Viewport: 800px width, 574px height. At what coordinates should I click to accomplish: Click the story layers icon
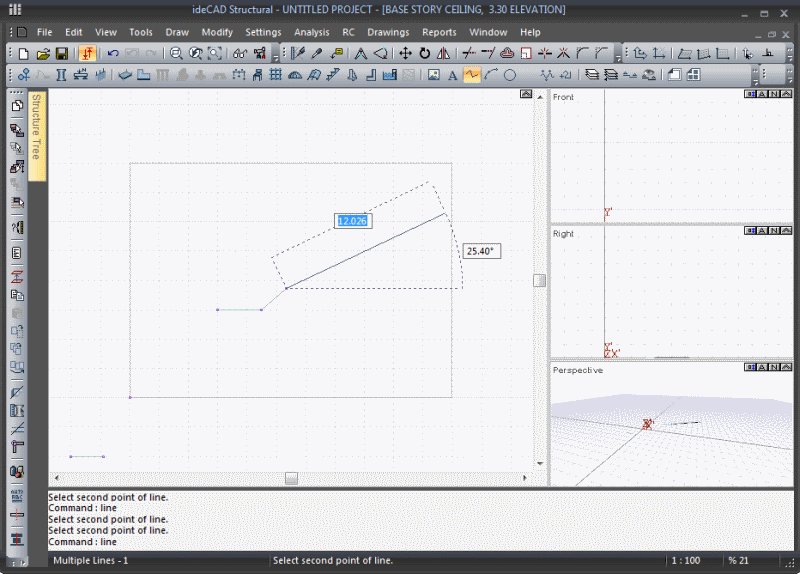coord(592,76)
